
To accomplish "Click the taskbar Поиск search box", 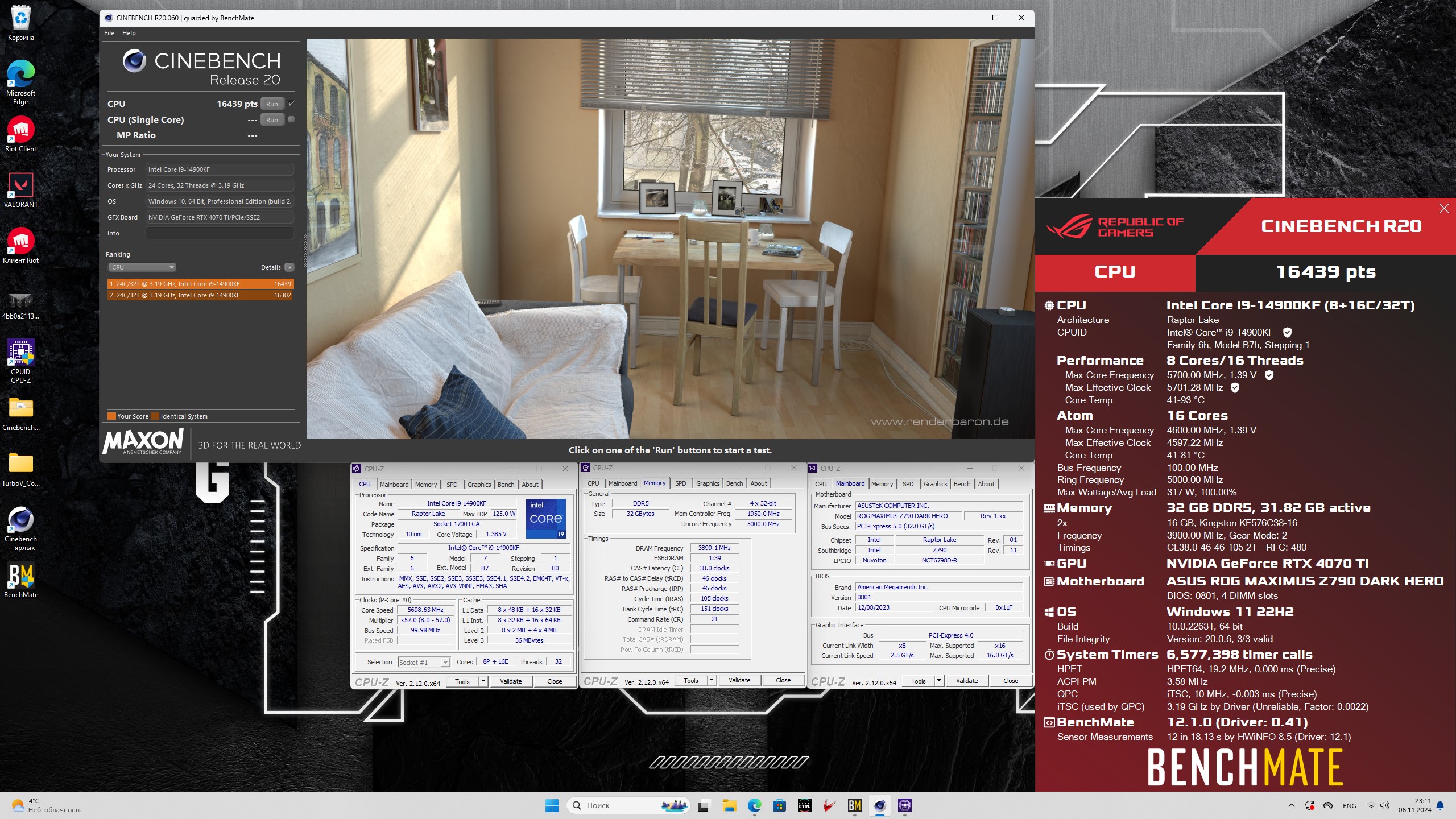I will point(628,805).
